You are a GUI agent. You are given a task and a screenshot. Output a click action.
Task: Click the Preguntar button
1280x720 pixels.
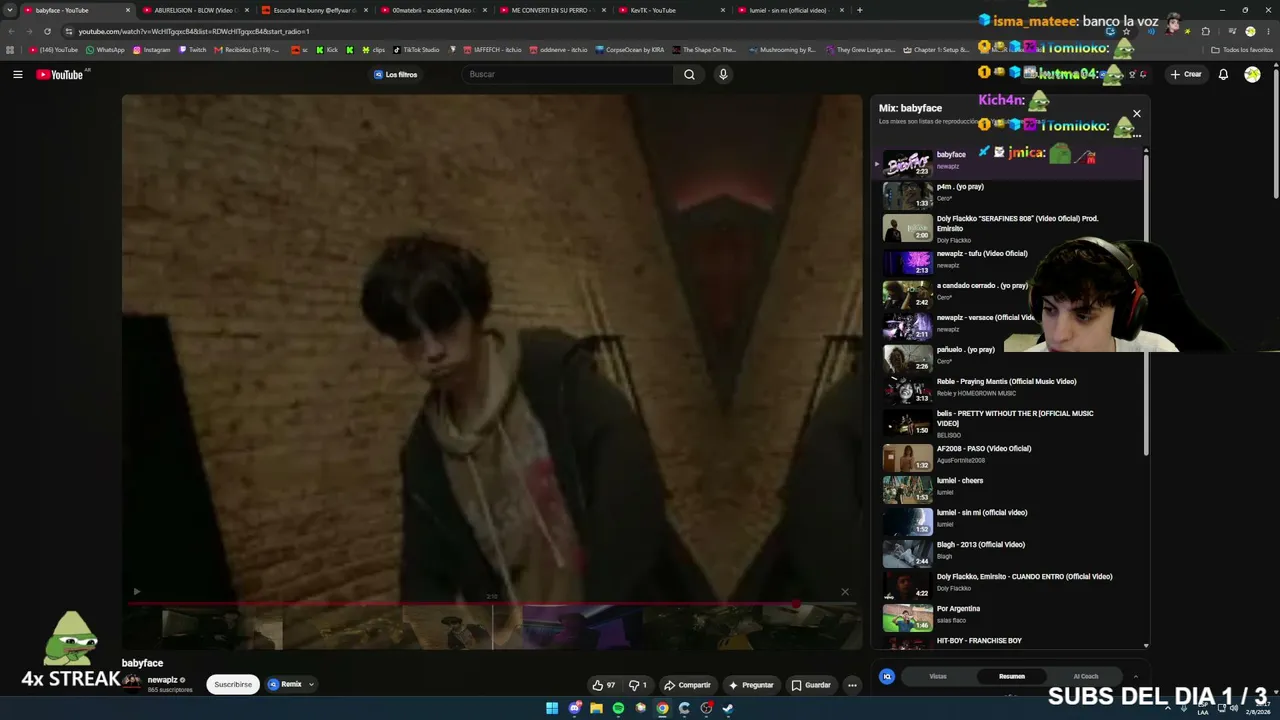click(x=751, y=685)
